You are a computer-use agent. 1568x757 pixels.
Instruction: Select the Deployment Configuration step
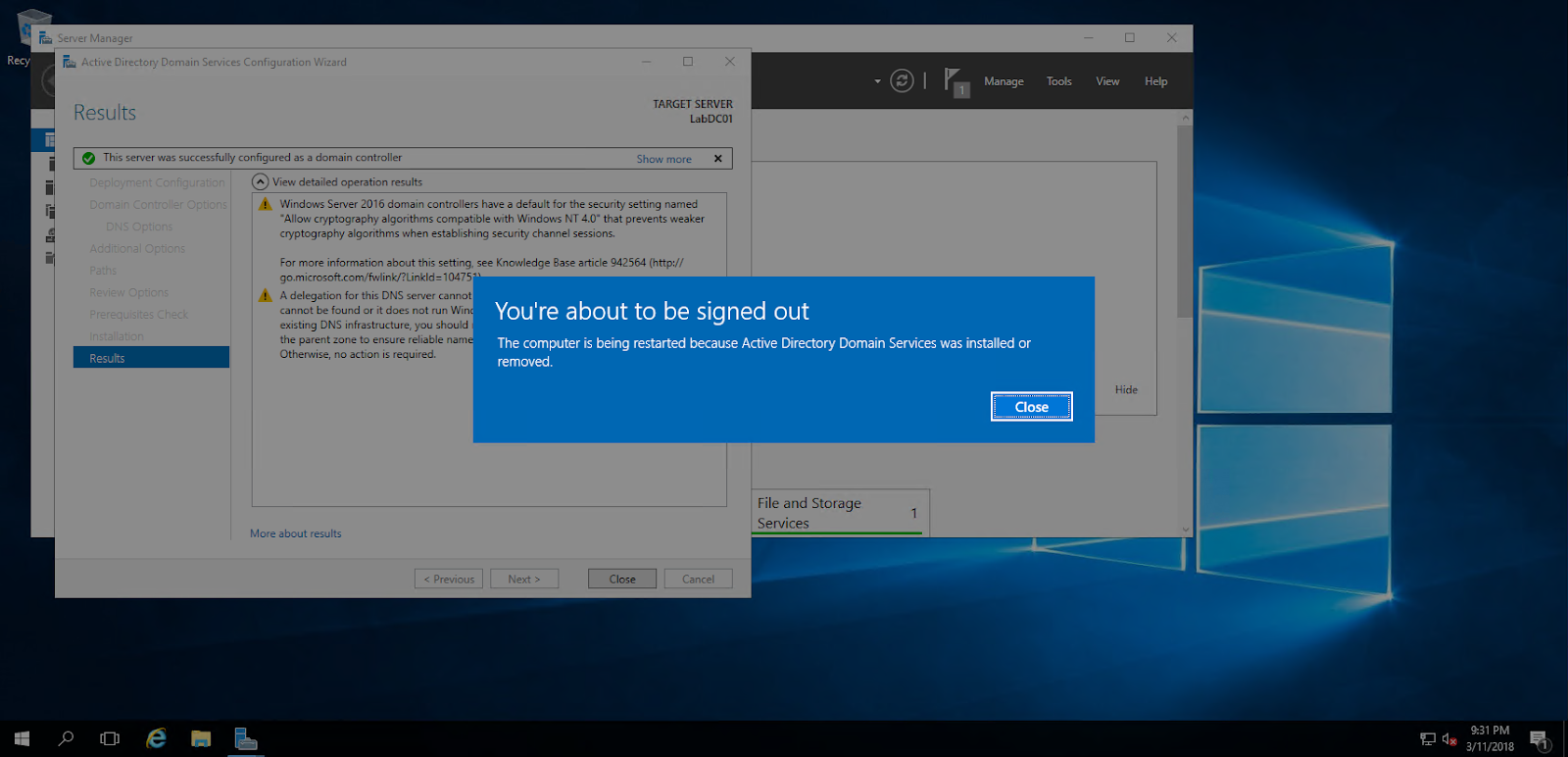[x=157, y=182]
